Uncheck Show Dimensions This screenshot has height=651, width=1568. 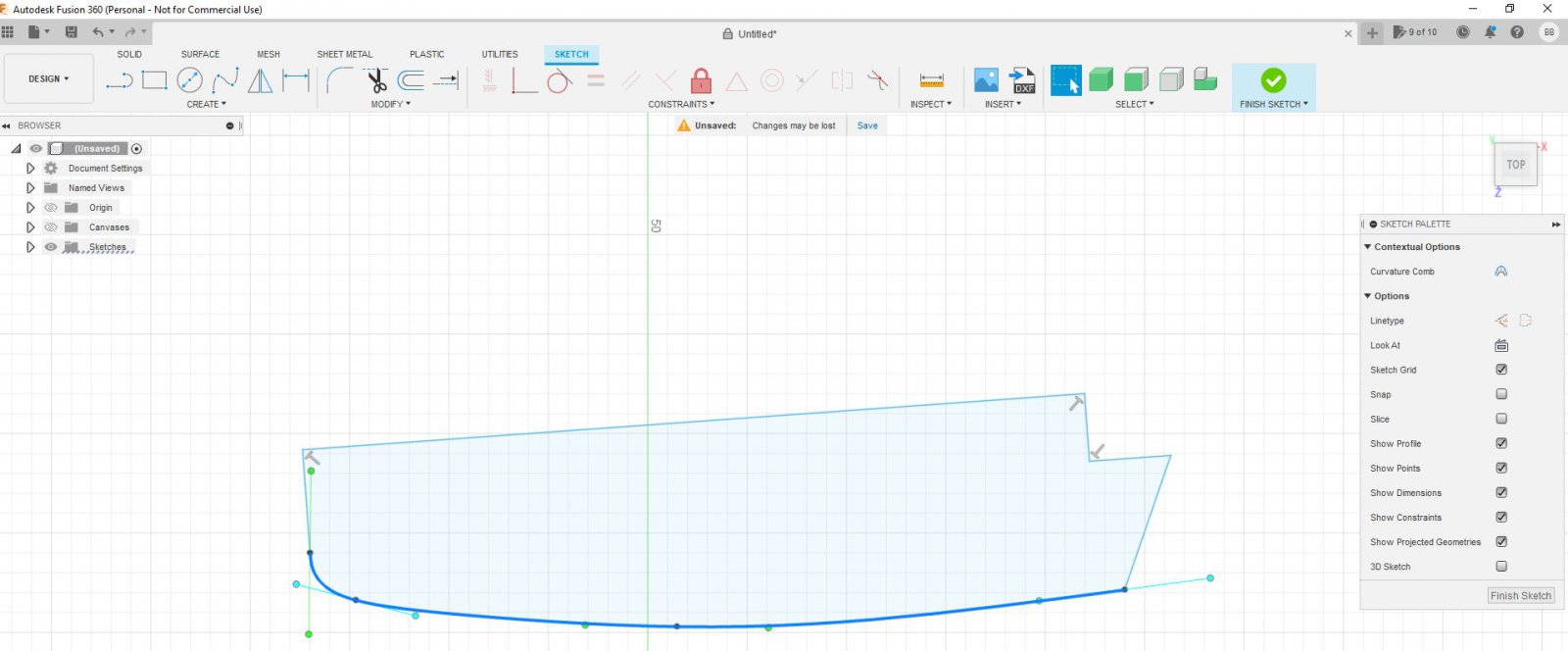(1501, 492)
